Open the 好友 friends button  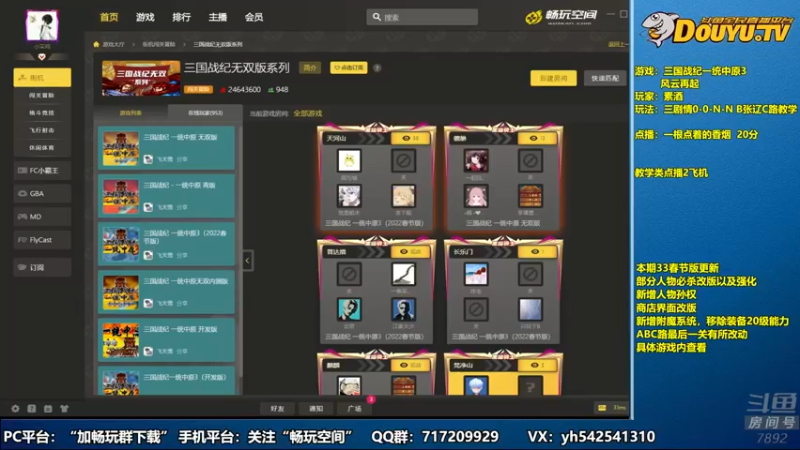pyautogui.click(x=278, y=409)
